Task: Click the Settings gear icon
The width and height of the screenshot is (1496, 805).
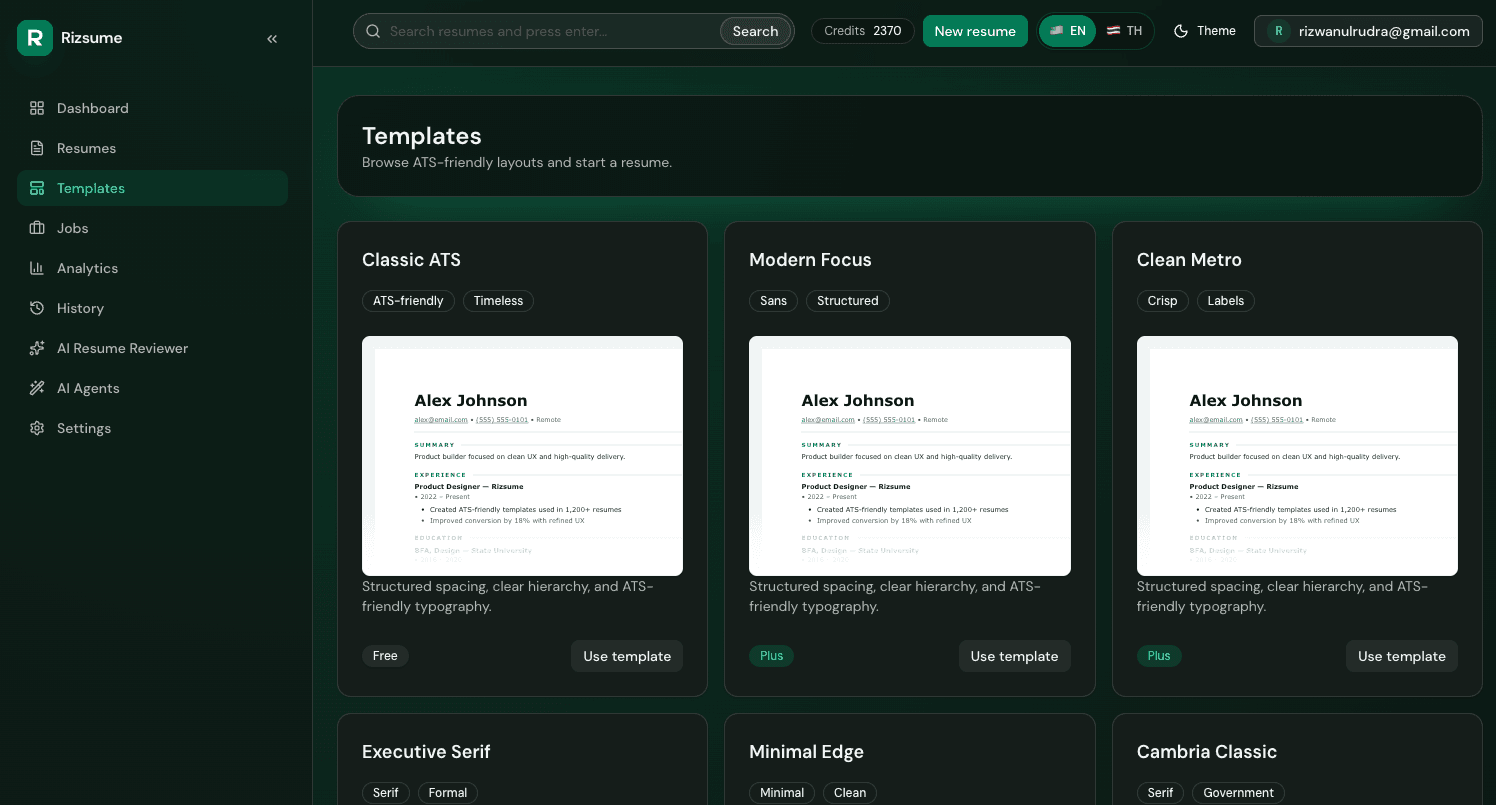Action: 37,428
